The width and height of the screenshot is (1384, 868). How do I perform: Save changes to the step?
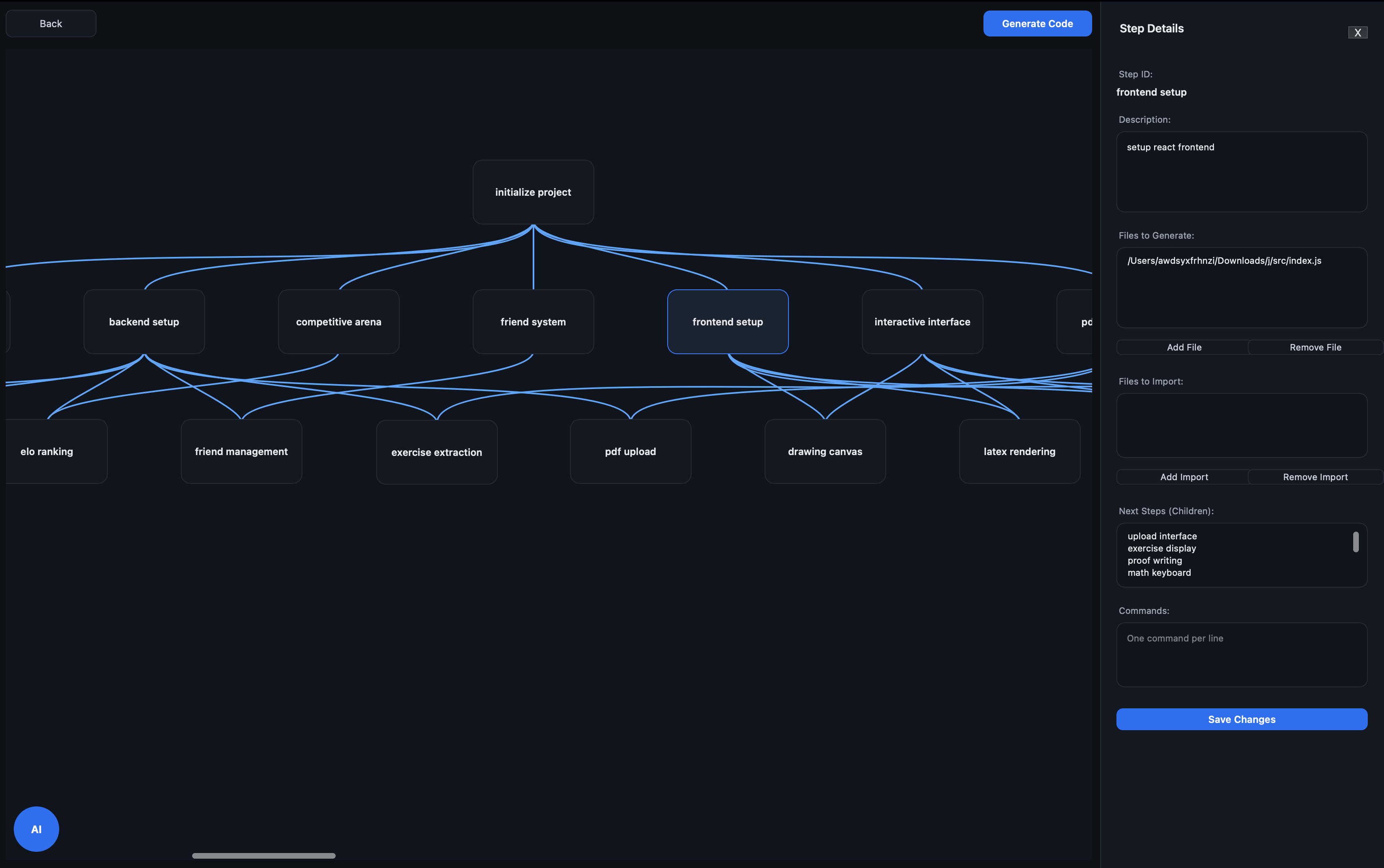pyautogui.click(x=1241, y=719)
